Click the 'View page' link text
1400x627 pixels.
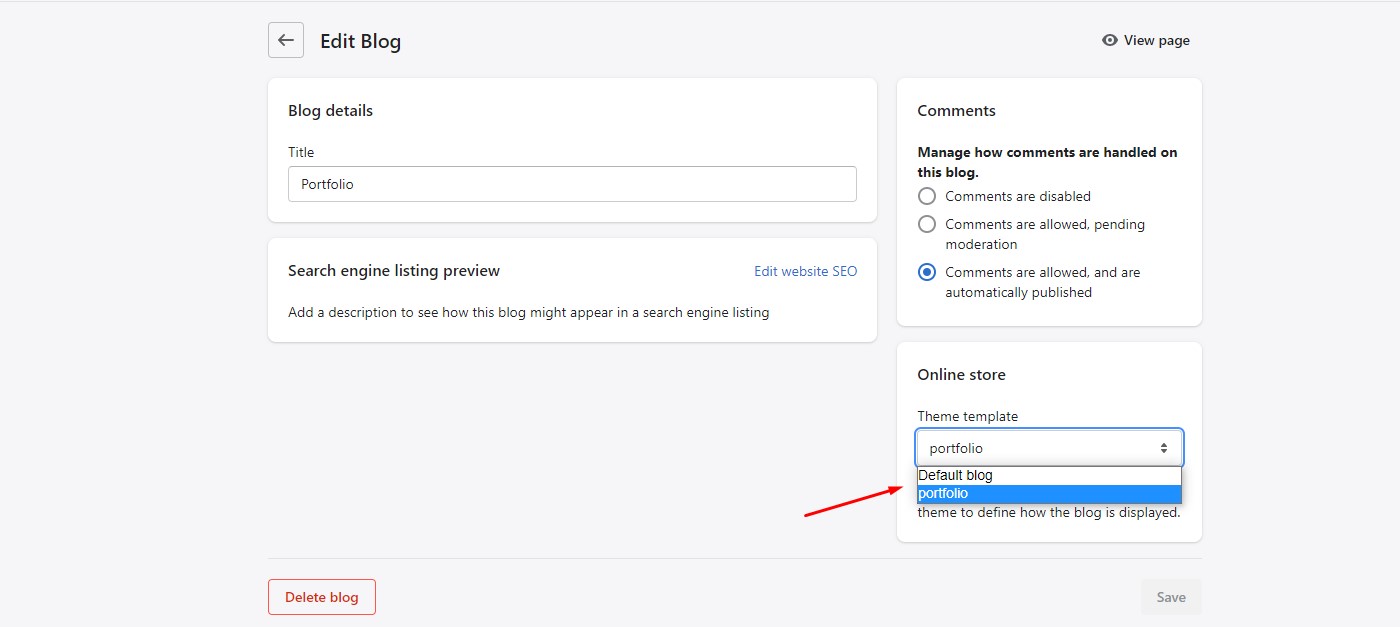[x=1156, y=40]
